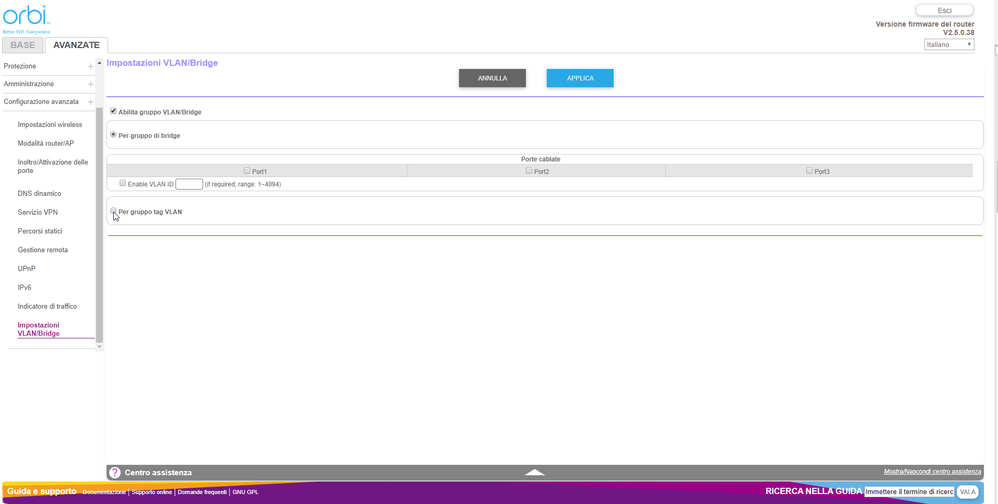Image resolution: width=998 pixels, height=504 pixels.
Task: Toggle Abilita gruppo VLAN/Bridge checkbox
Action: pos(114,111)
